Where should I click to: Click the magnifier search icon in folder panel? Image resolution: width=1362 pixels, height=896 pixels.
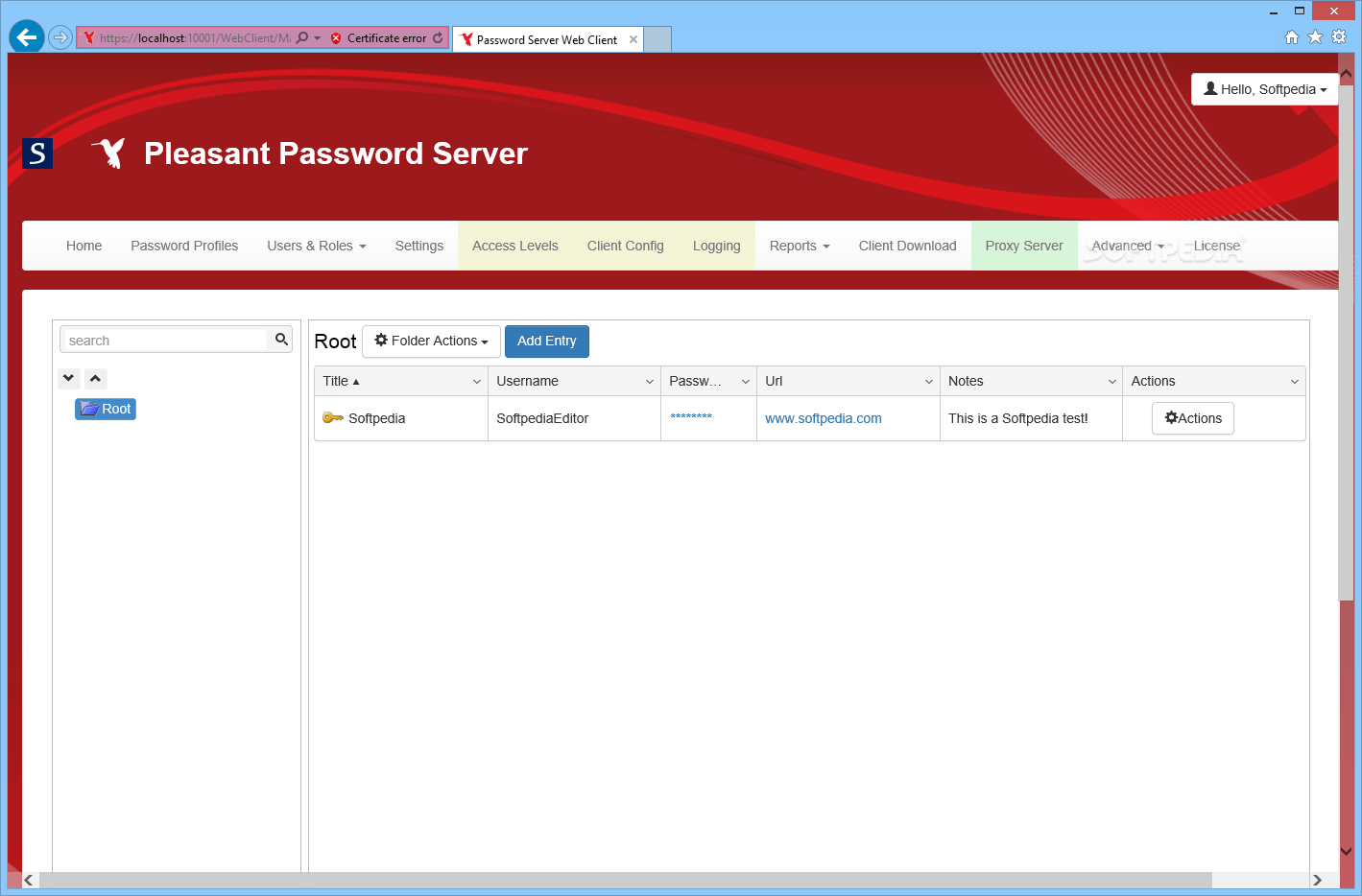(281, 340)
